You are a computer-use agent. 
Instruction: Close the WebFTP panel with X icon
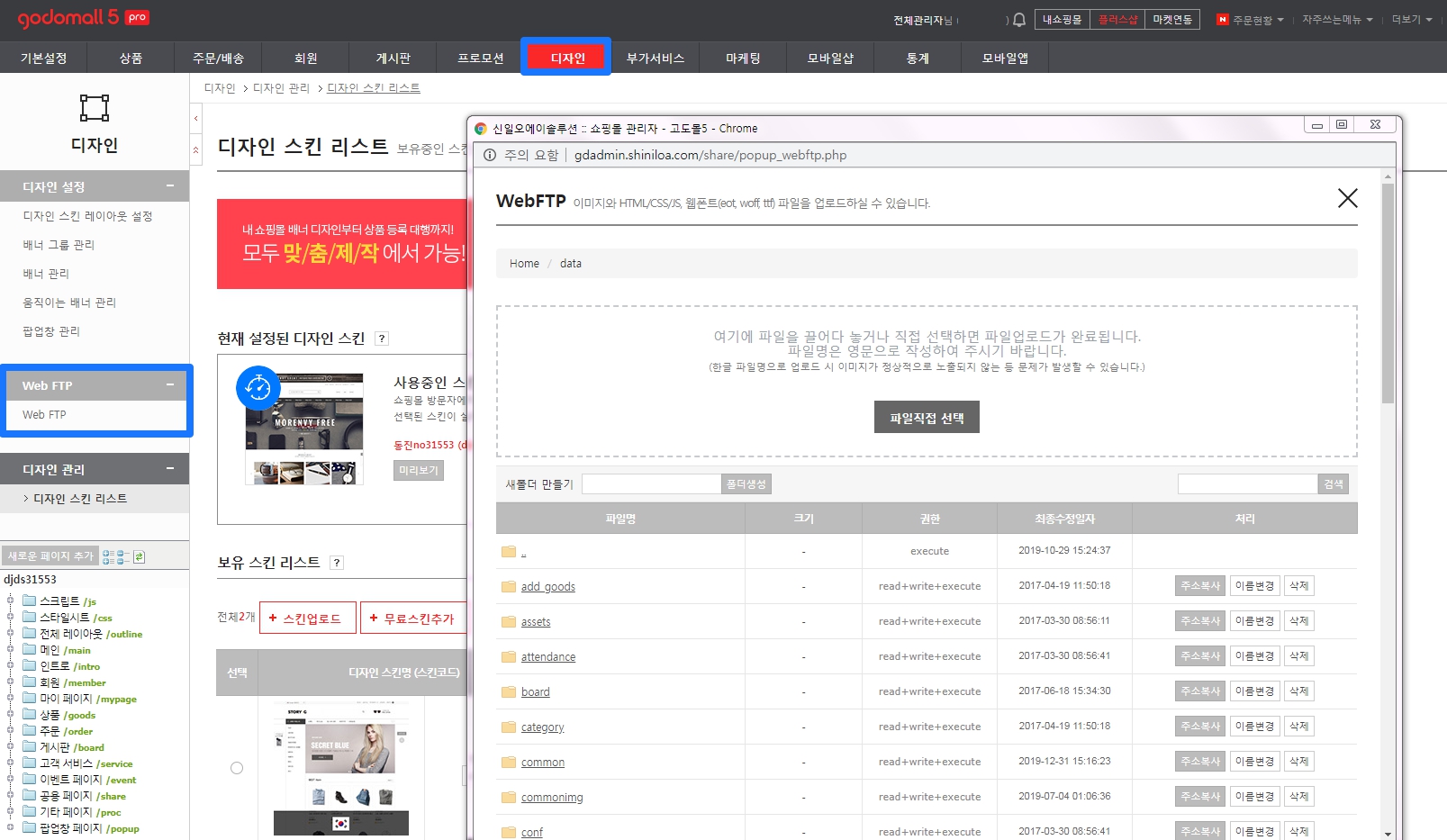click(1347, 198)
